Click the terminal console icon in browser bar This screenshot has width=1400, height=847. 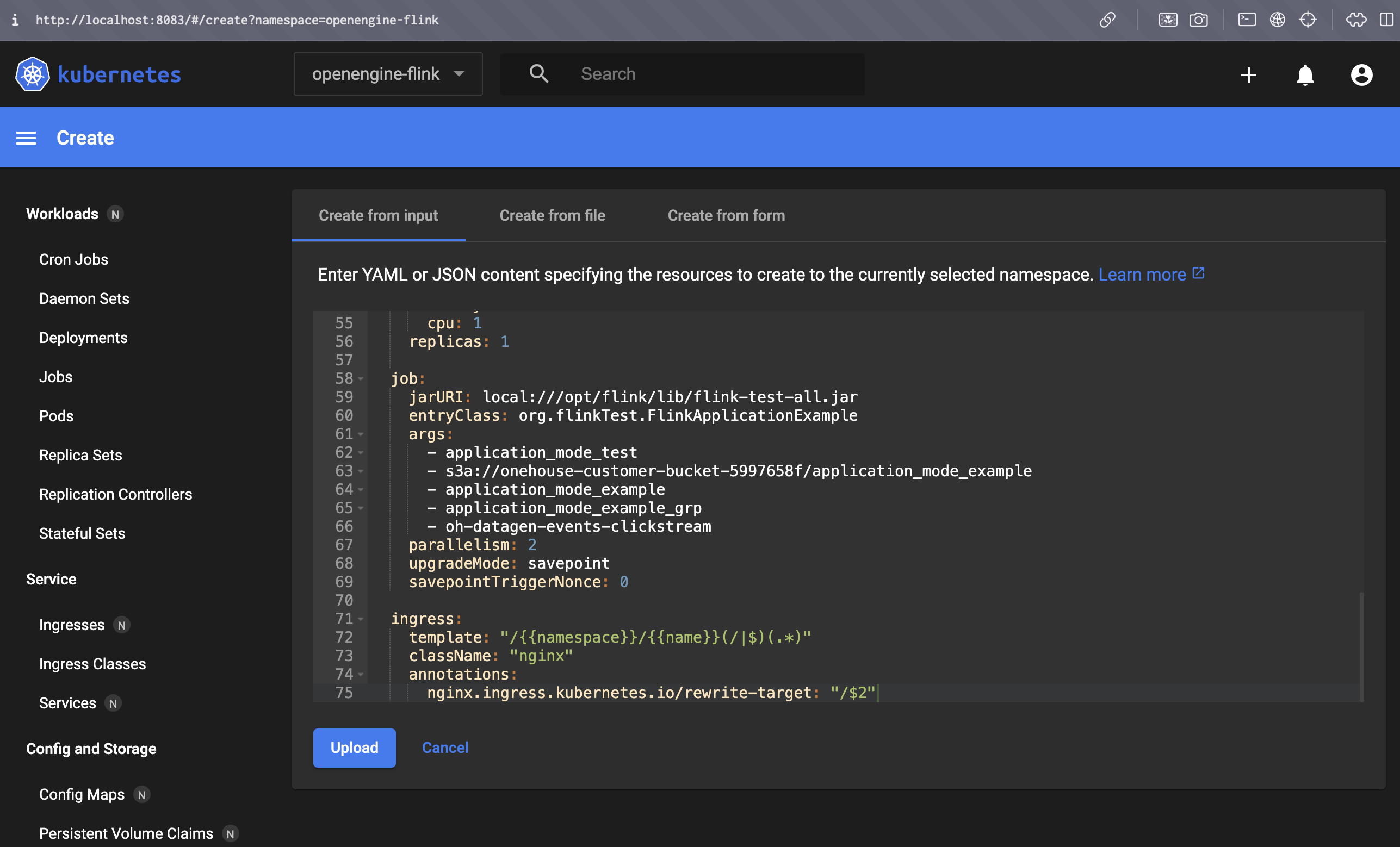(x=1247, y=20)
